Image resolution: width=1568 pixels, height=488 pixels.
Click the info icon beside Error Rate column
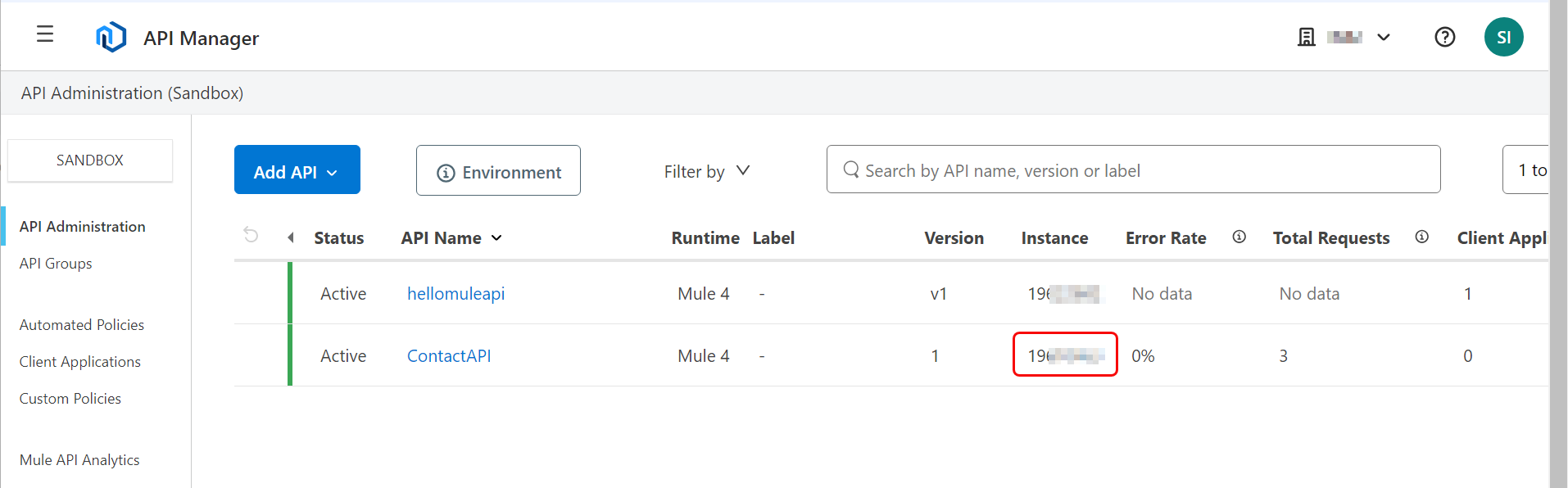point(1239,237)
